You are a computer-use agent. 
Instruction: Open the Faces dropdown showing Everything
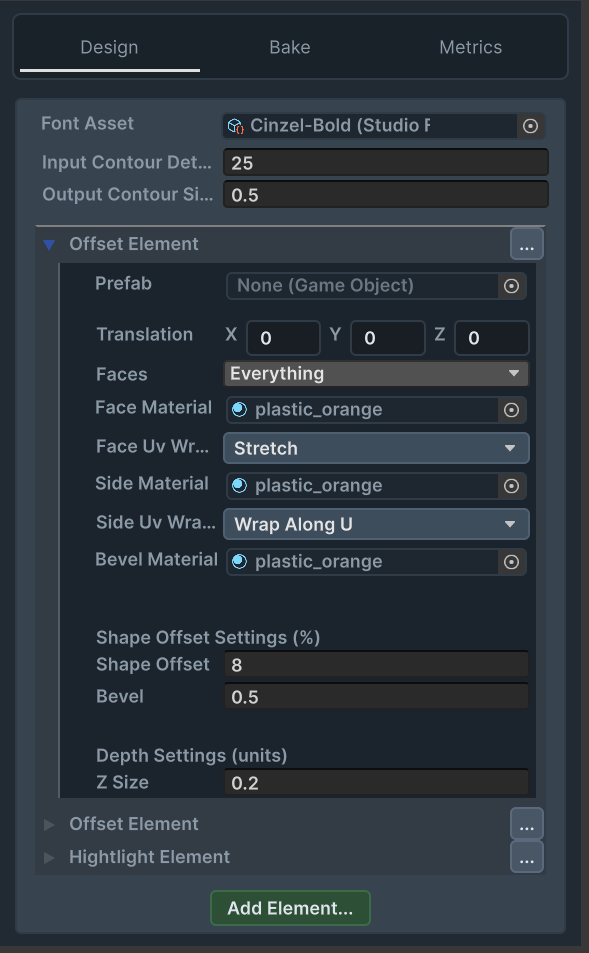click(x=376, y=374)
